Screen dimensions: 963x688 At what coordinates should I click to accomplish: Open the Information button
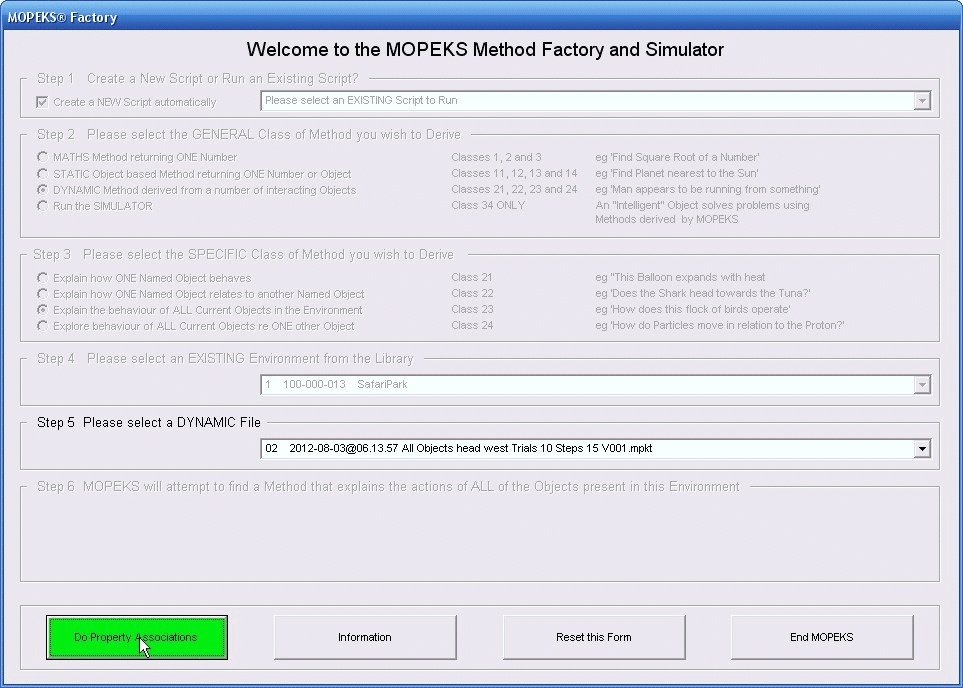click(x=365, y=638)
